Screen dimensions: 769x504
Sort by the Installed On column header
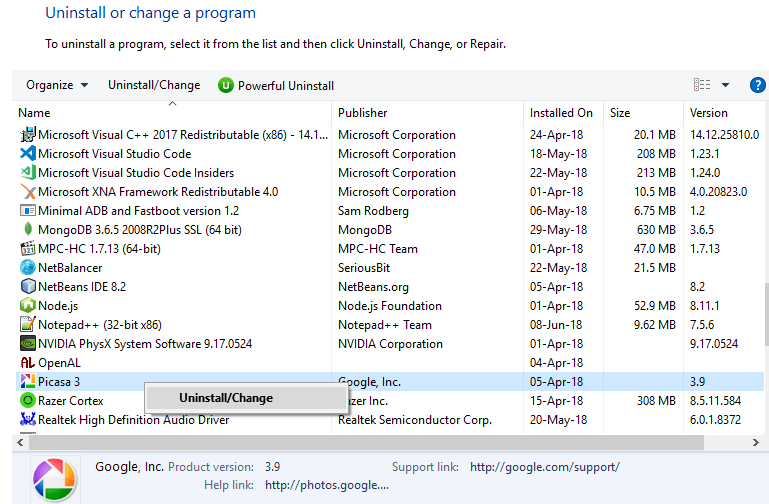pyautogui.click(x=564, y=113)
